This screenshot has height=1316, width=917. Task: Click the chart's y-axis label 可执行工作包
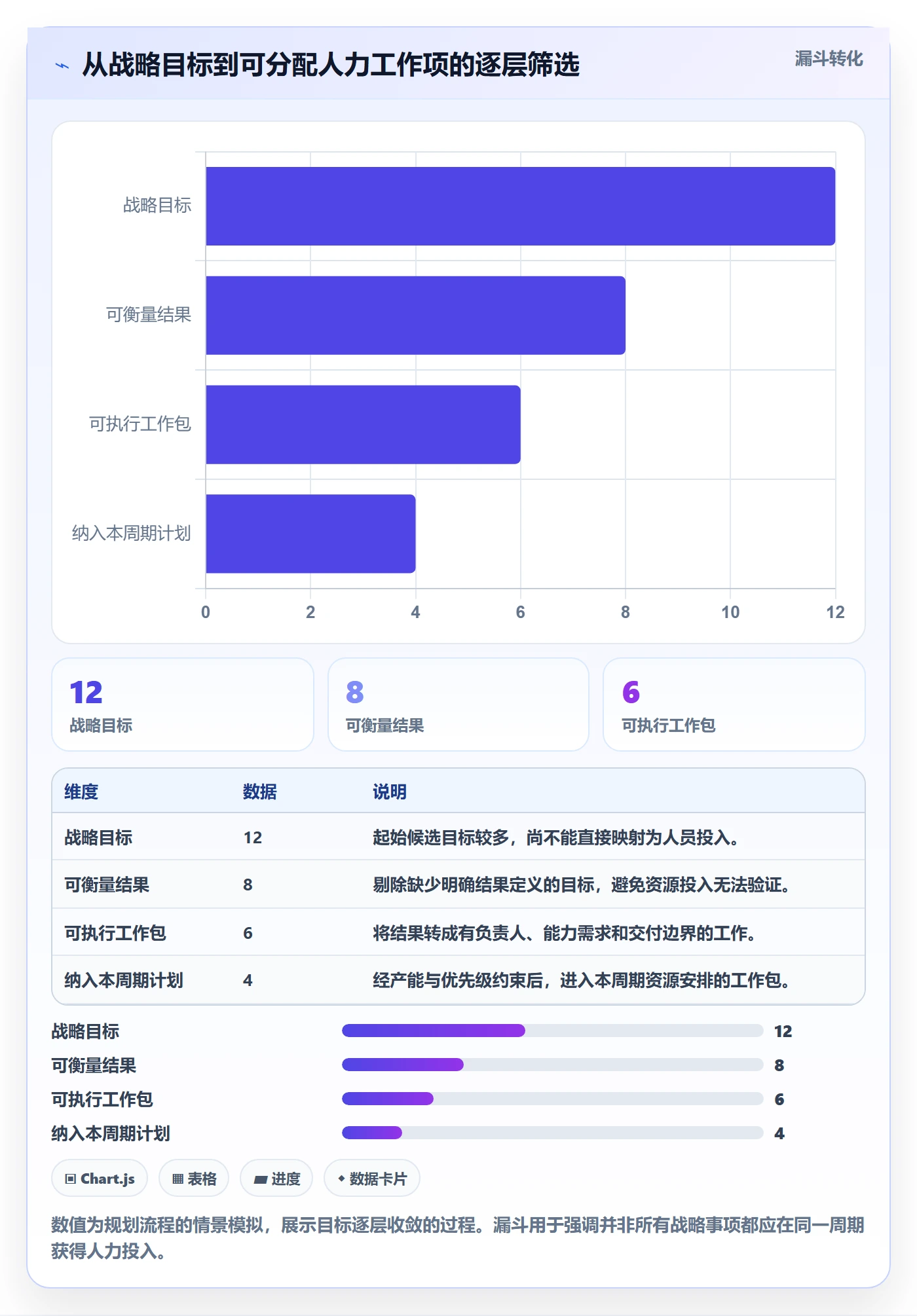pos(140,424)
